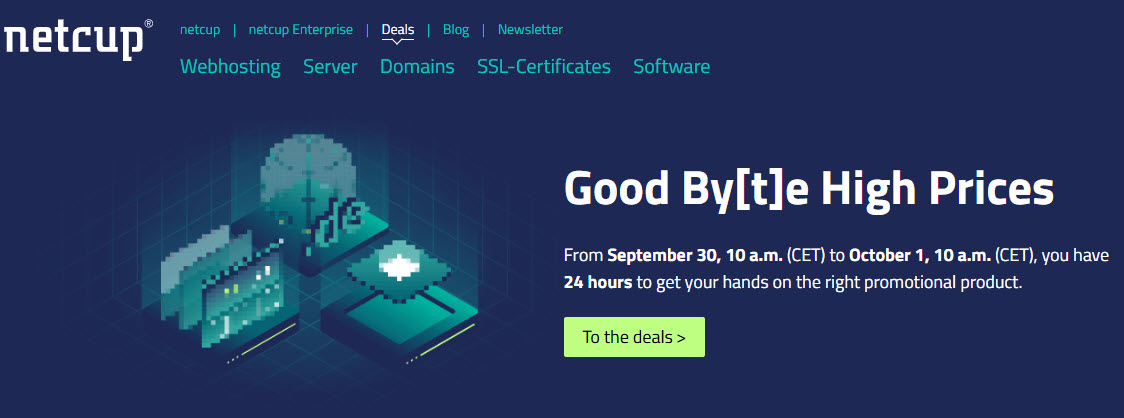This screenshot has width=1124, height=418.
Task: Click the 'Good By[t]e High Prices' headline
Action: click(x=809, y=189)
